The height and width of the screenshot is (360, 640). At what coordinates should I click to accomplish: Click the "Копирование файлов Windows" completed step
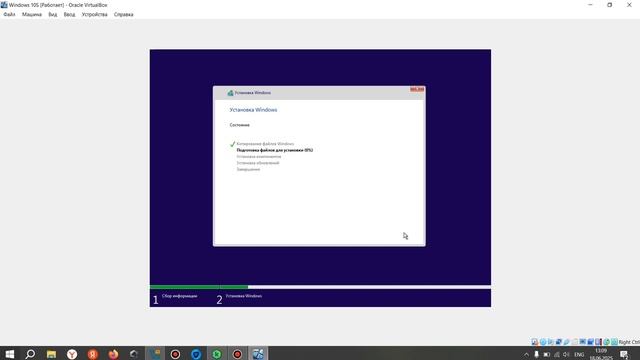tap(265, 144)
